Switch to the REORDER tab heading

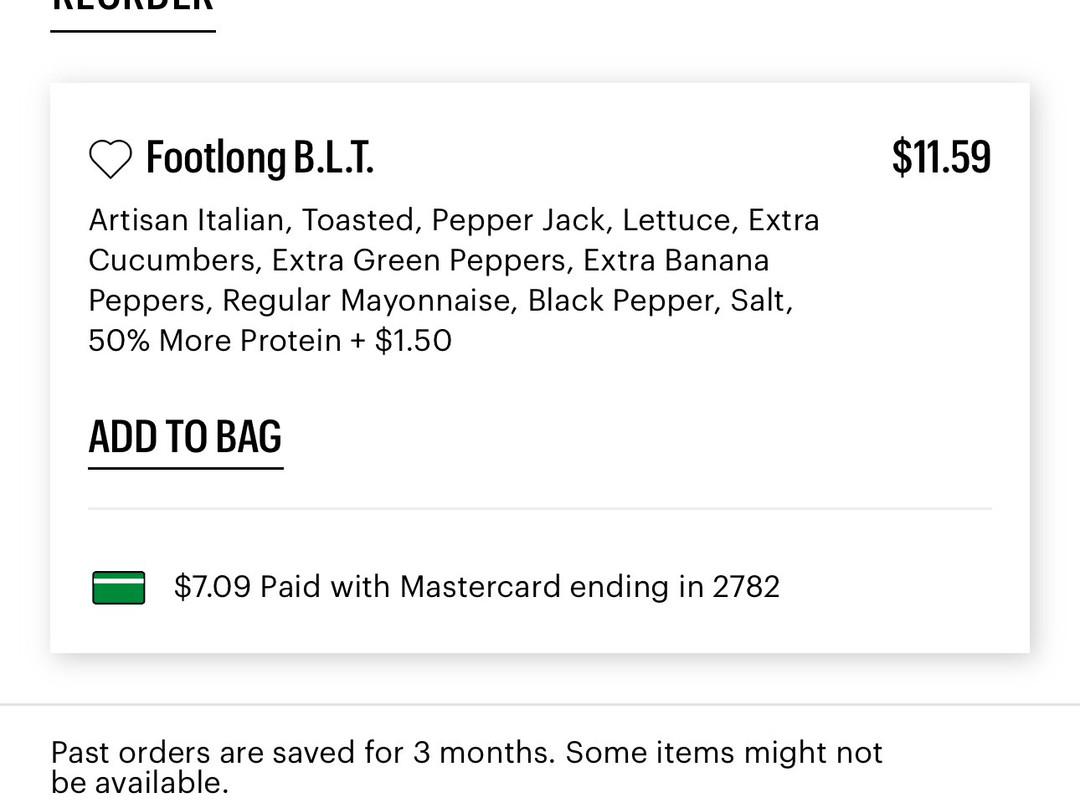click(x=132, y=6)
